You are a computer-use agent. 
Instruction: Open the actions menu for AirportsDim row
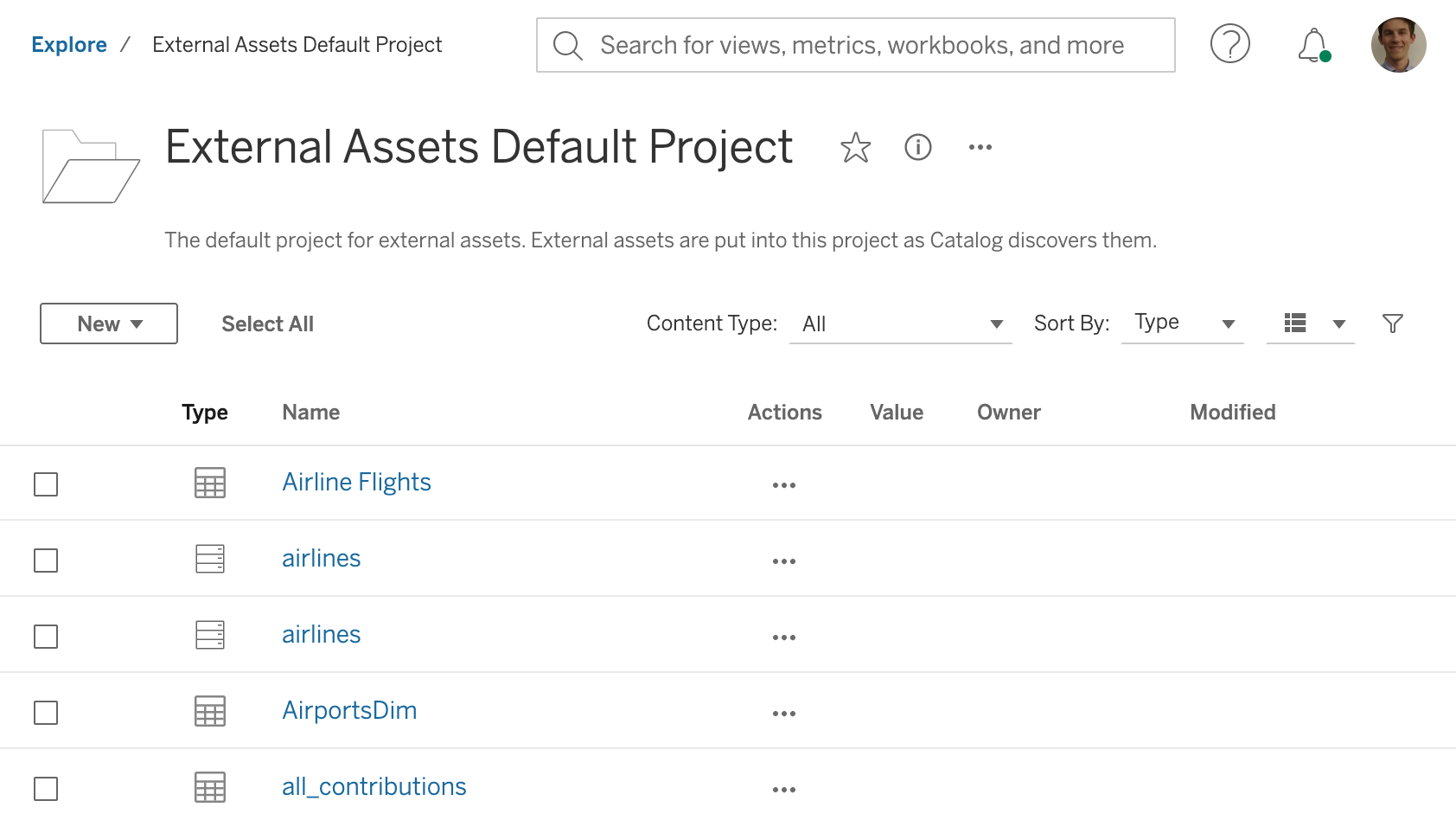click(783, 712)
